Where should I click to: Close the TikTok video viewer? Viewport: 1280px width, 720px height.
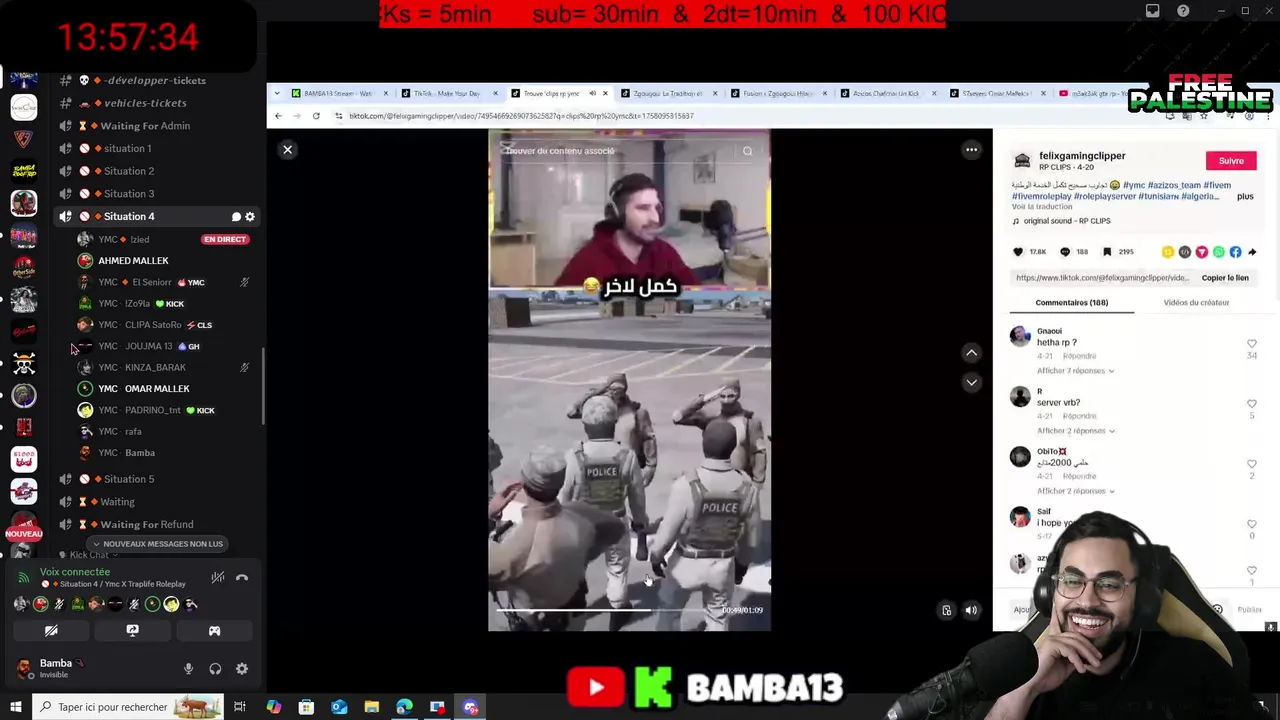pyautogui.click(x=287, y=150)
